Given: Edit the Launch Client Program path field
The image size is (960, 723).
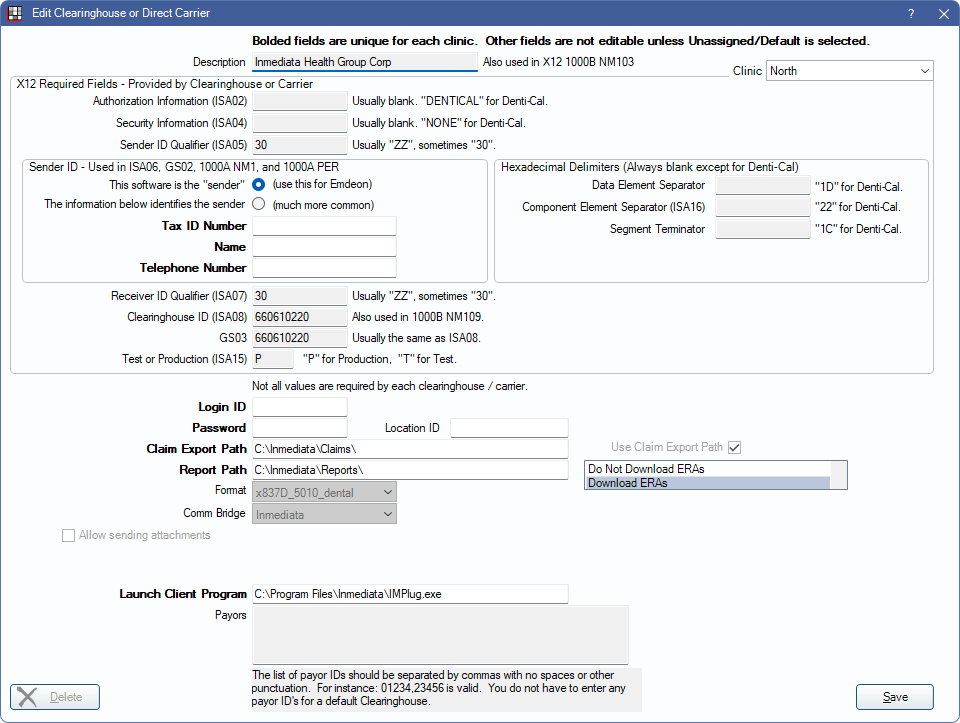Looking at the screenshot, I should click(x=410, y=594).
